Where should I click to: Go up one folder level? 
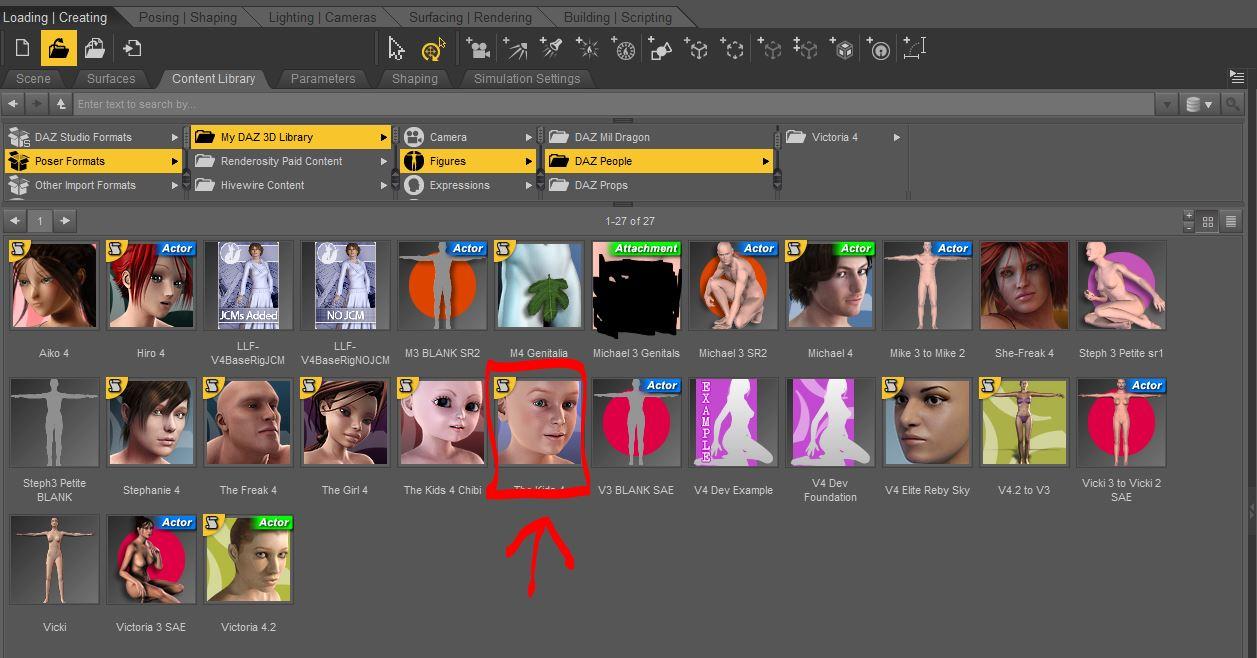[x=61, y=104]
